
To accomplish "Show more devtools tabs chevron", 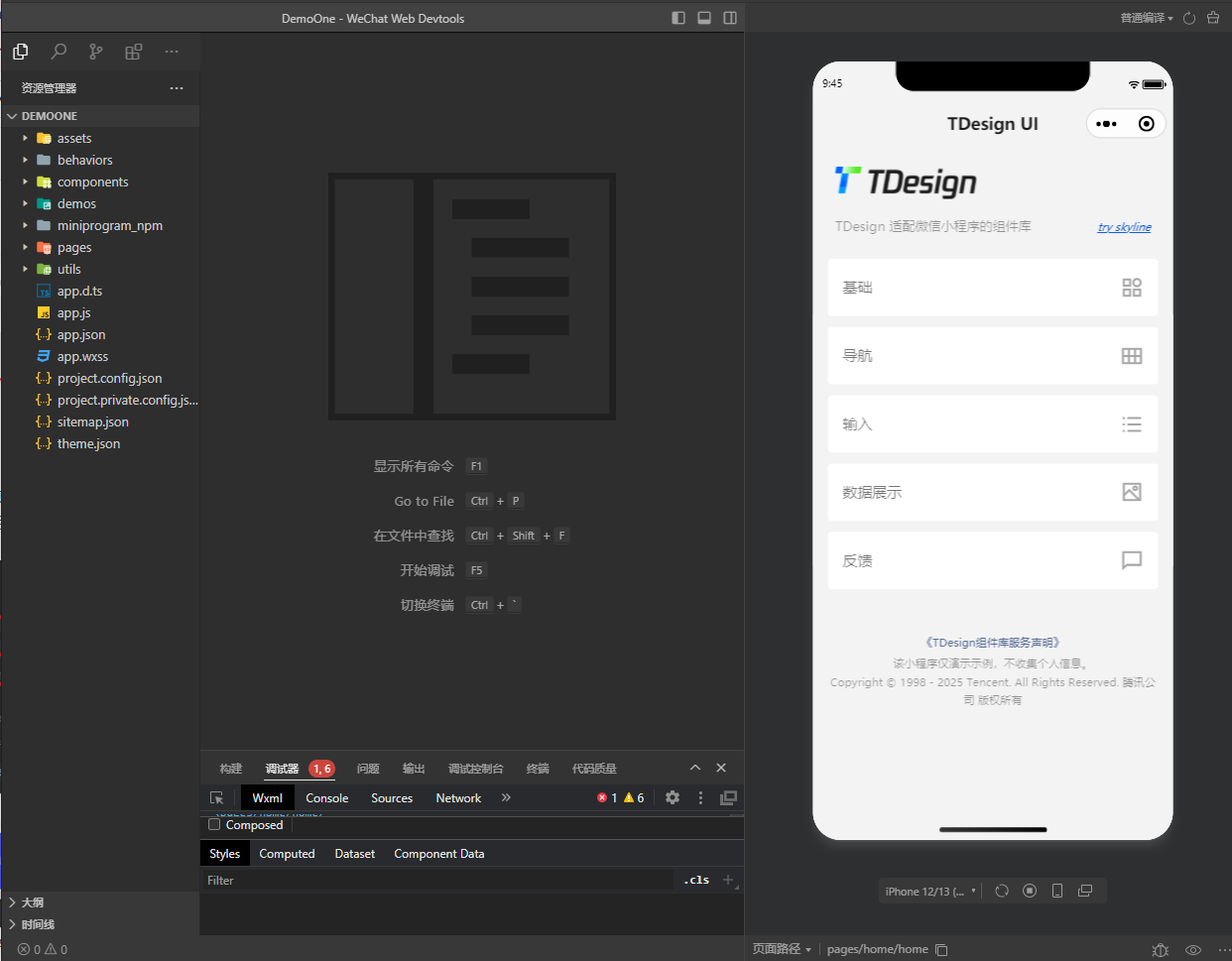I will [506, 797].
